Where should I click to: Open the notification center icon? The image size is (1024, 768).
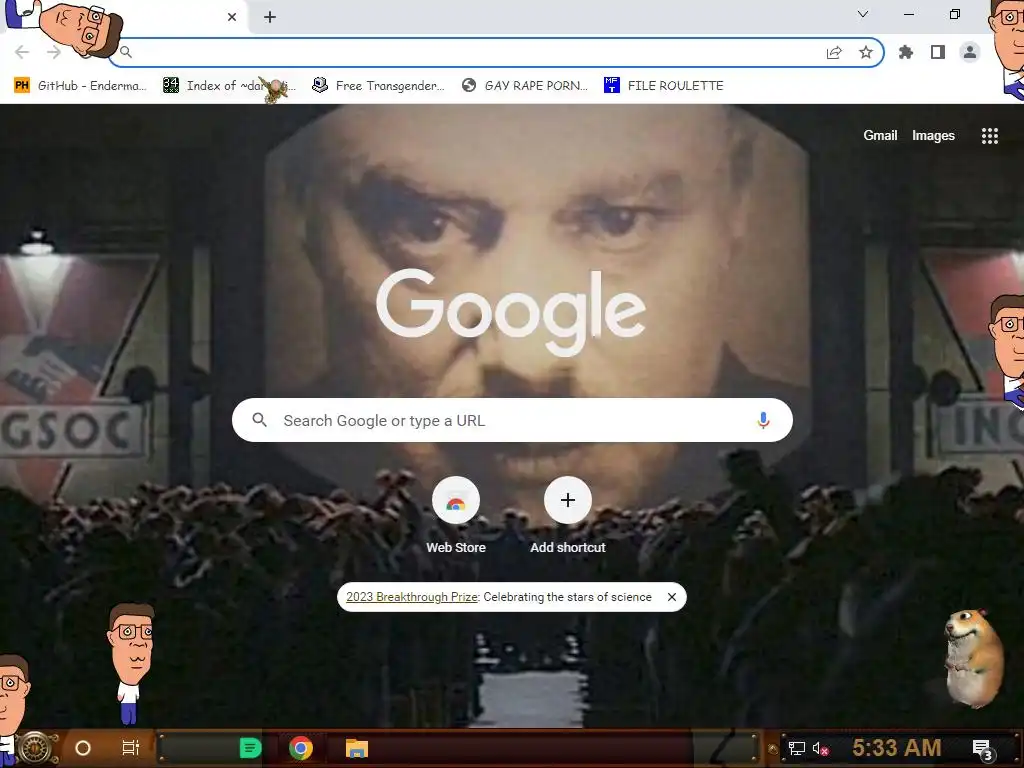coord(983,749)
